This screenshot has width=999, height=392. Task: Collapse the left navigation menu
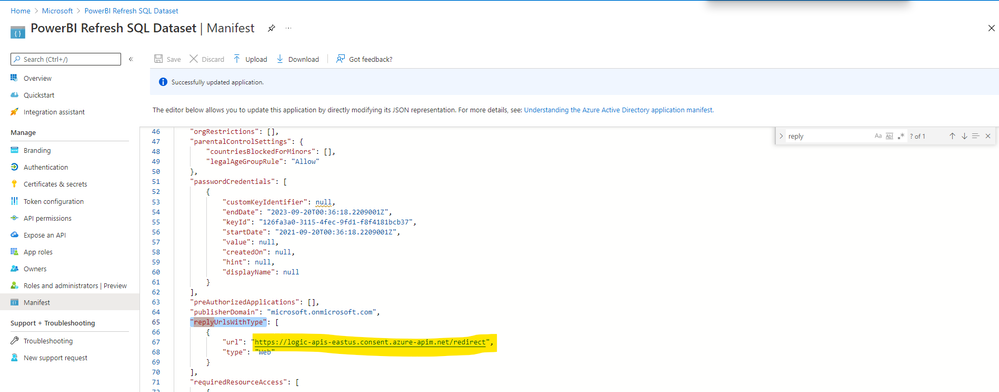[131, 59]
